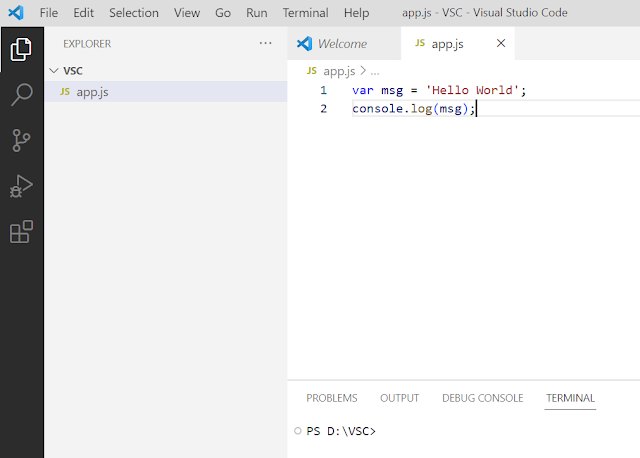Open the File menu
The image size is (640, 458).
(x=49, y=13)
